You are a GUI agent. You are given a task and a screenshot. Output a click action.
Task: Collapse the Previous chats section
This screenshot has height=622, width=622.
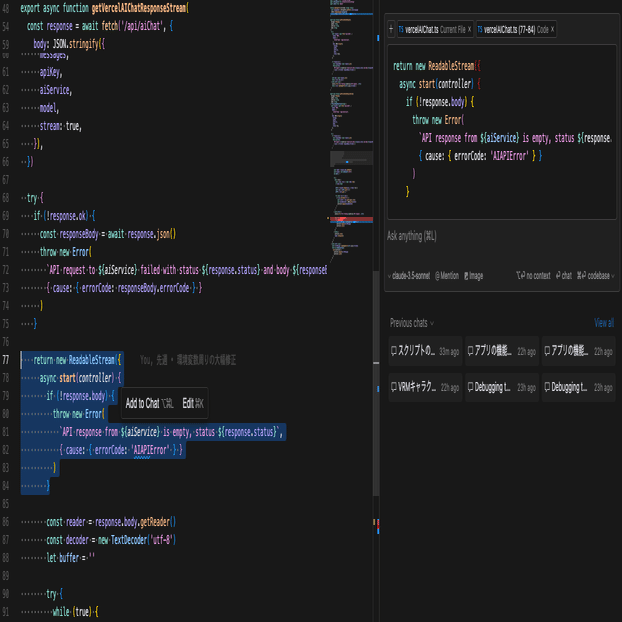(x=411, y=323)
